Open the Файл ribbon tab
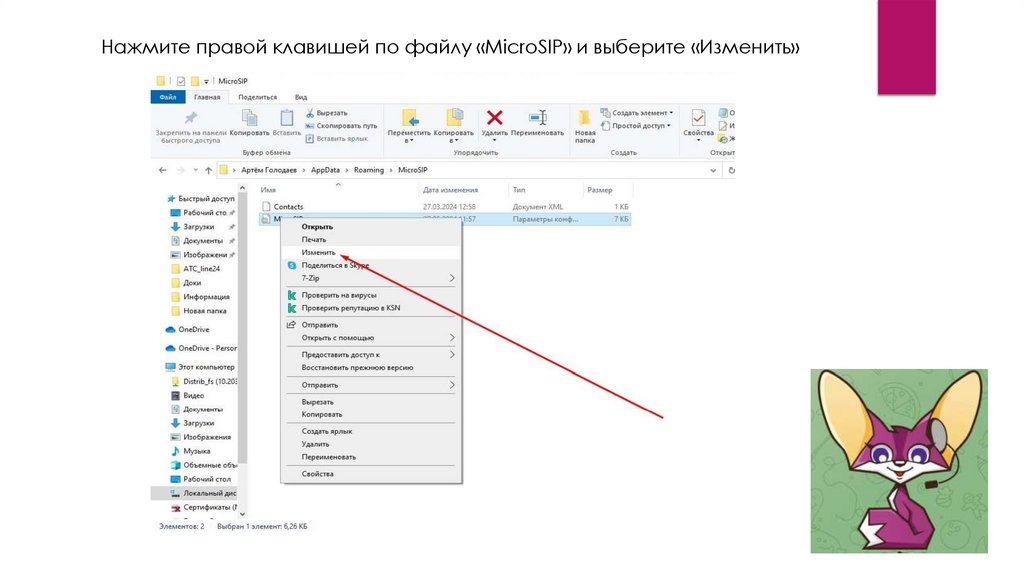 [x=168, y=97]
